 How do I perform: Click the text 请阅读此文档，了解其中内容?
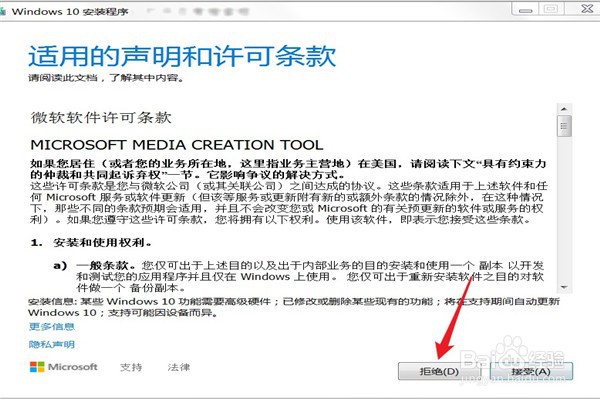tap(106, 78)
